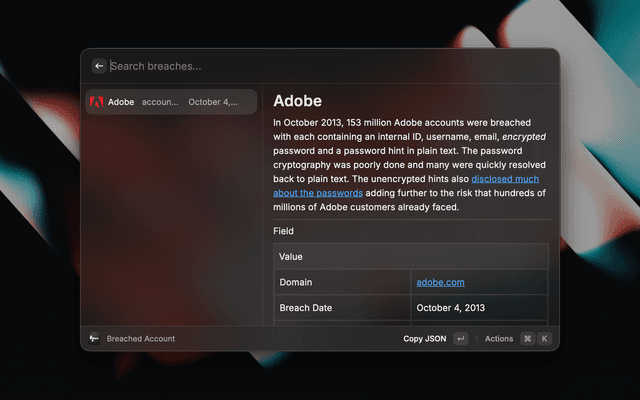This screenshot has height=400, width=640.
Task: Click the K key icon
Action: point(544,339)
